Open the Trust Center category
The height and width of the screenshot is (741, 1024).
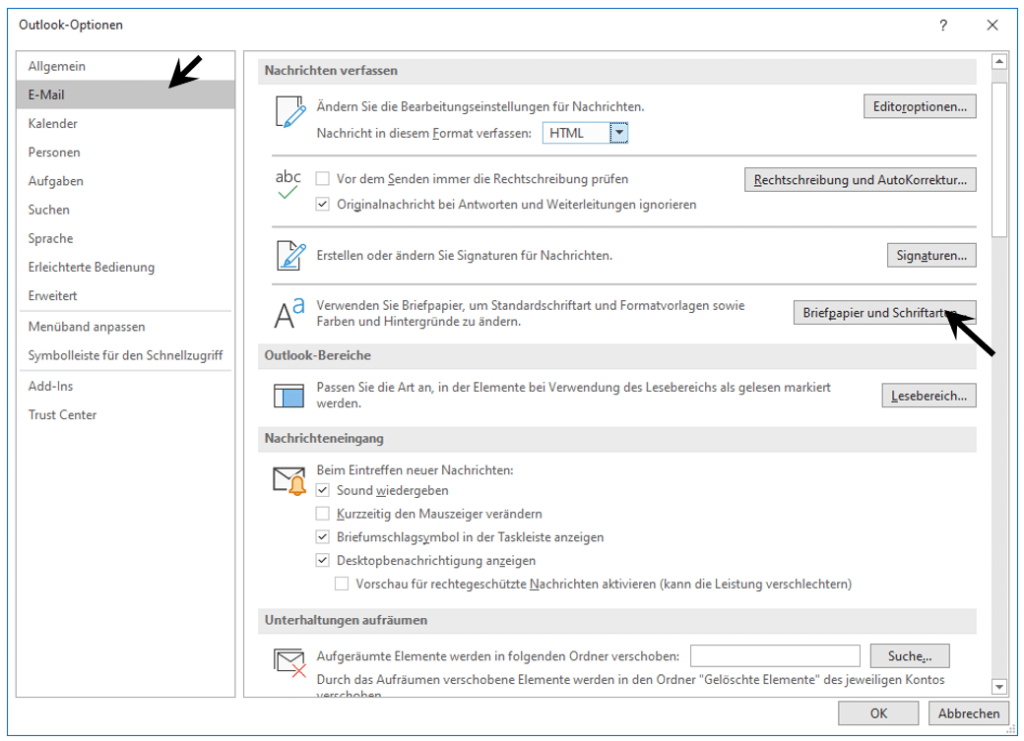pos(125,415)
